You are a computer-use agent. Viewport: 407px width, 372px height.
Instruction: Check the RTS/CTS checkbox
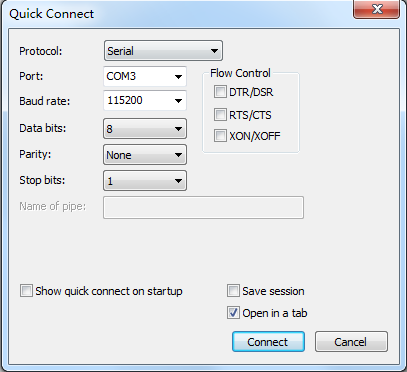[220, 115]
